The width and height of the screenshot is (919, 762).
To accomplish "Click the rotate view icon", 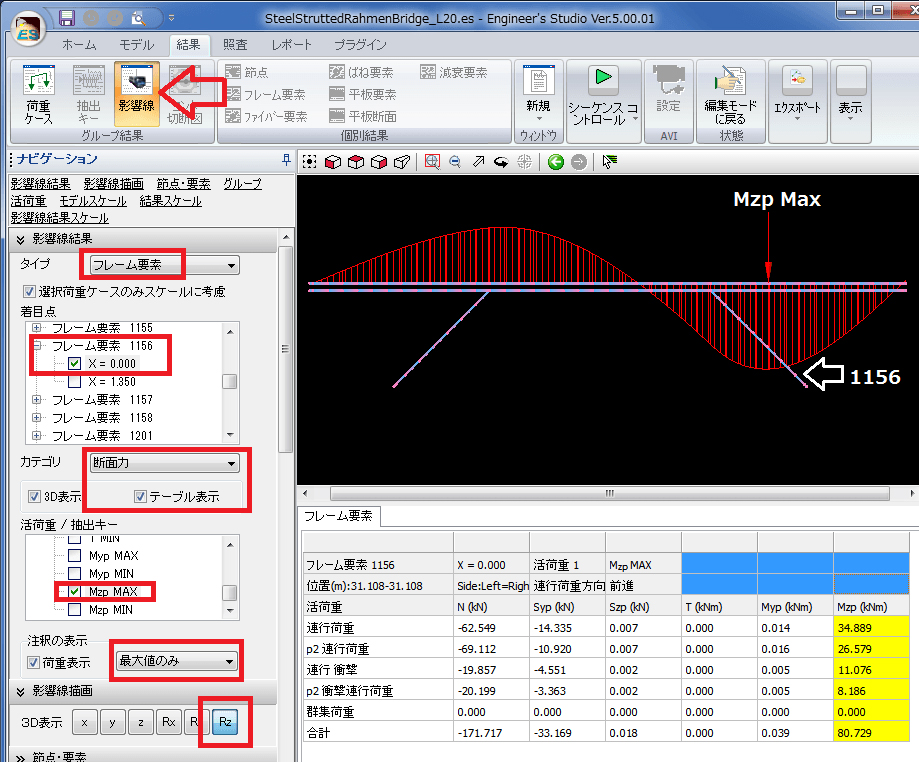I will pos(501,162).
